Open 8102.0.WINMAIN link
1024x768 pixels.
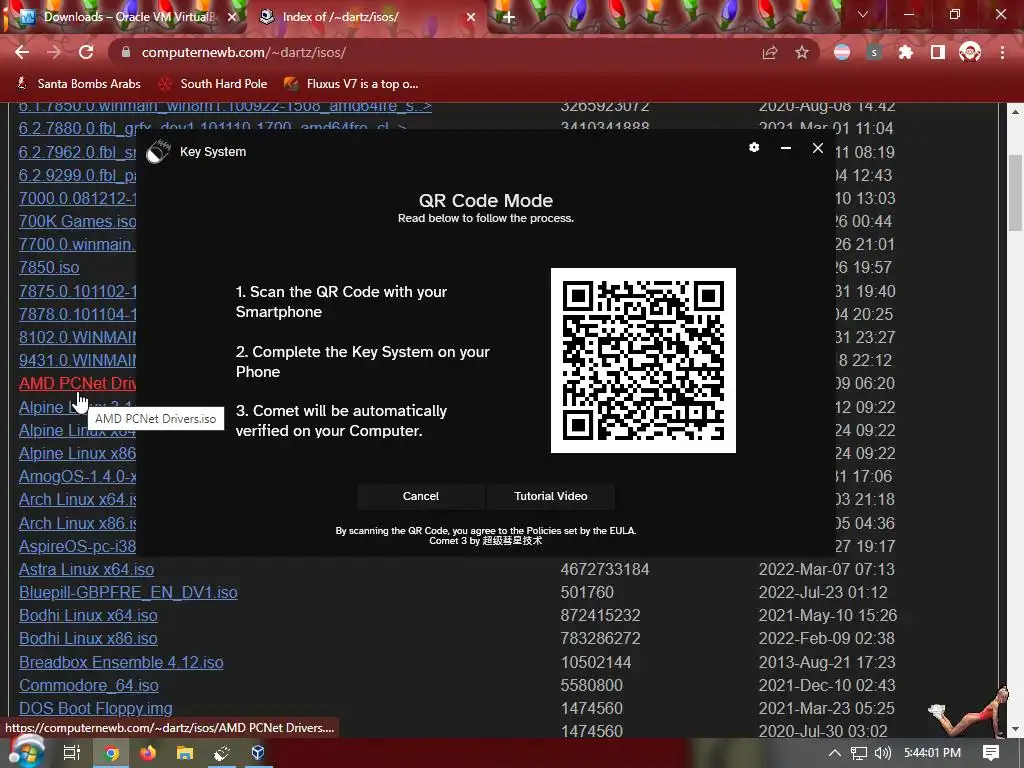pos(77,337)
